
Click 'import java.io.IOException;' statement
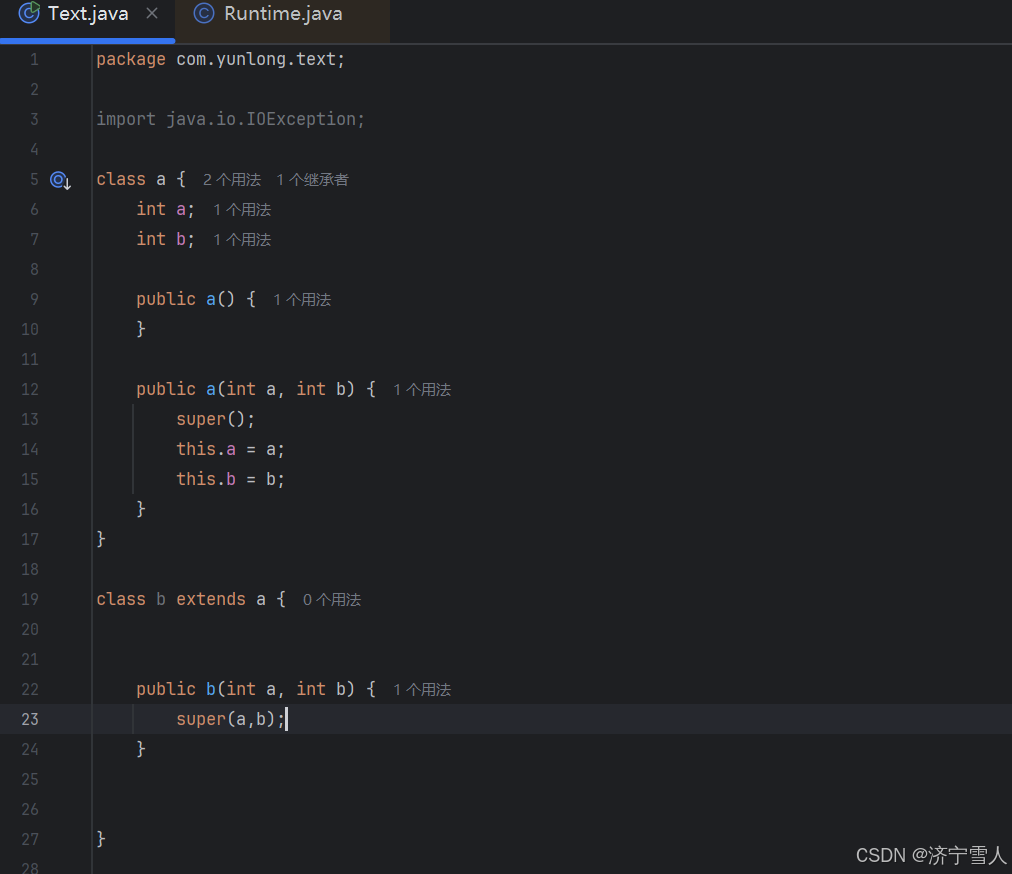coord(230,119)
